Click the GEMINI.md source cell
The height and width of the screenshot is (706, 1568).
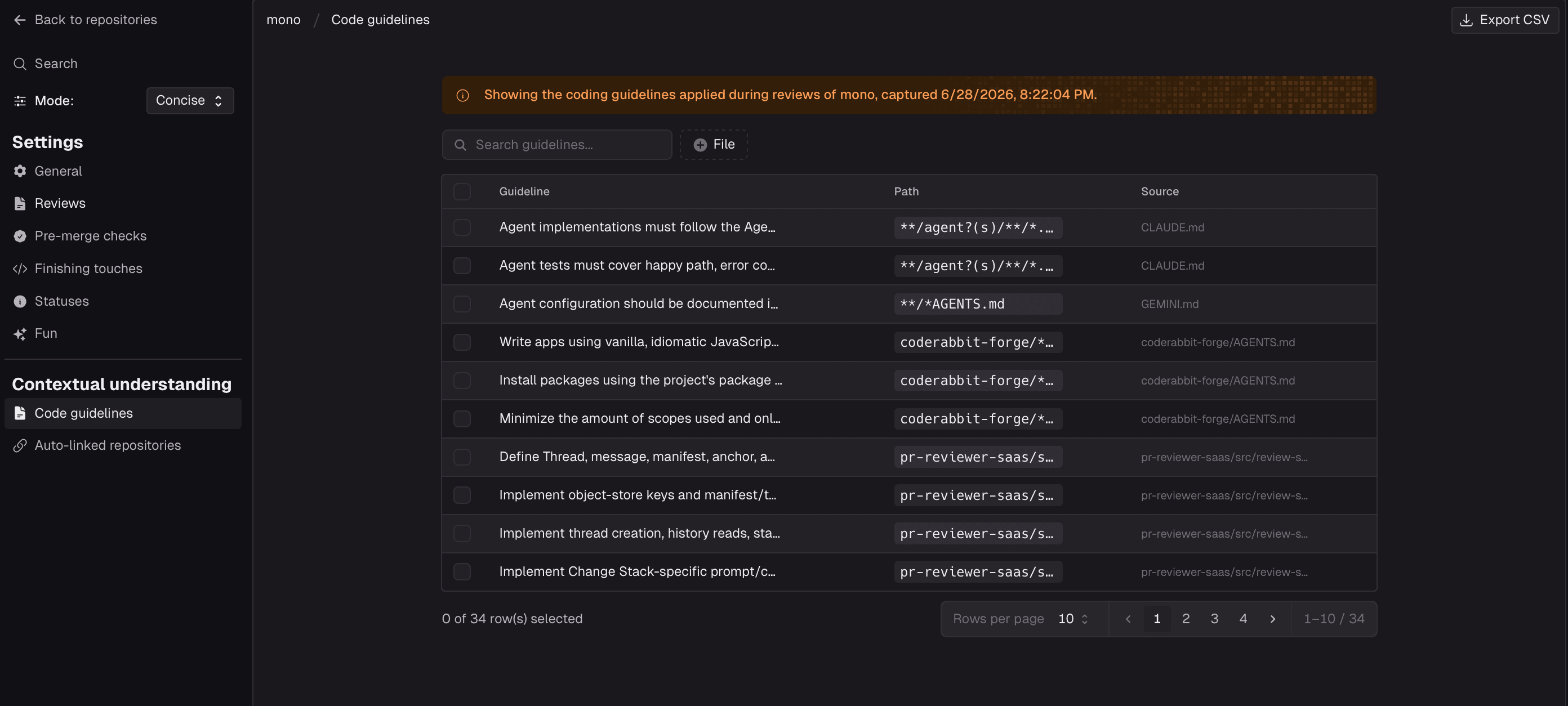[x=1169, y=305]
